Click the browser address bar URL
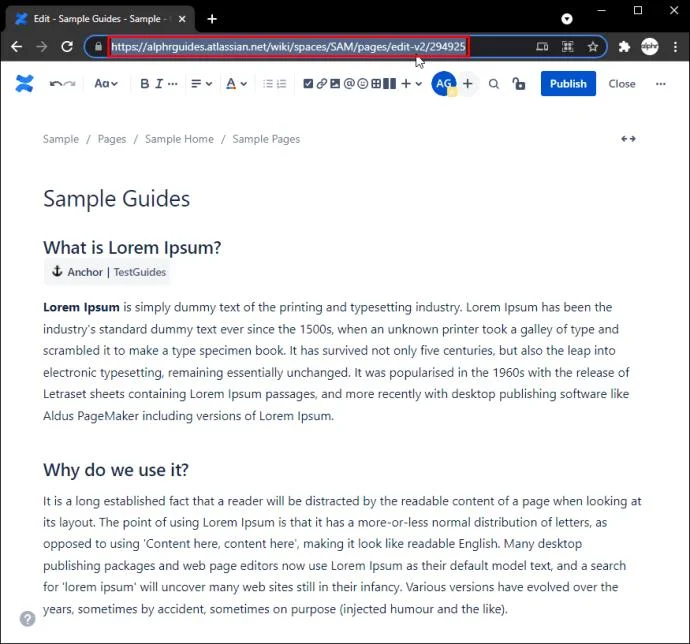 pyautogui.click(x=288, y=46)
